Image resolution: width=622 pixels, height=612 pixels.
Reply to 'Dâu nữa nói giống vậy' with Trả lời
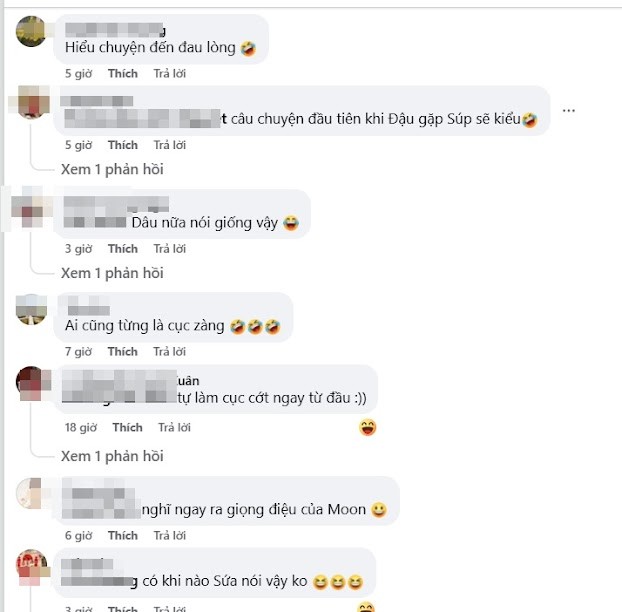pyautogui.click(x=170, y=249)
